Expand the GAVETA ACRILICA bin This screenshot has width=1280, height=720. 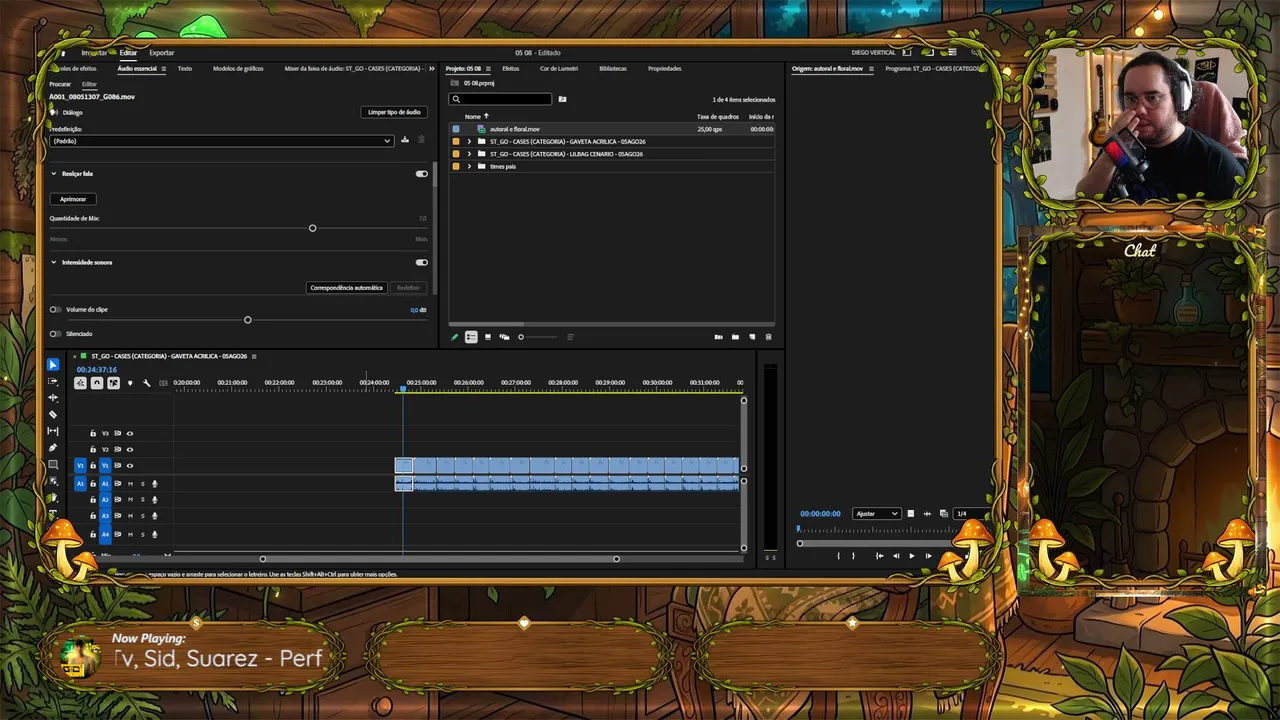click(x=469, y=142)
